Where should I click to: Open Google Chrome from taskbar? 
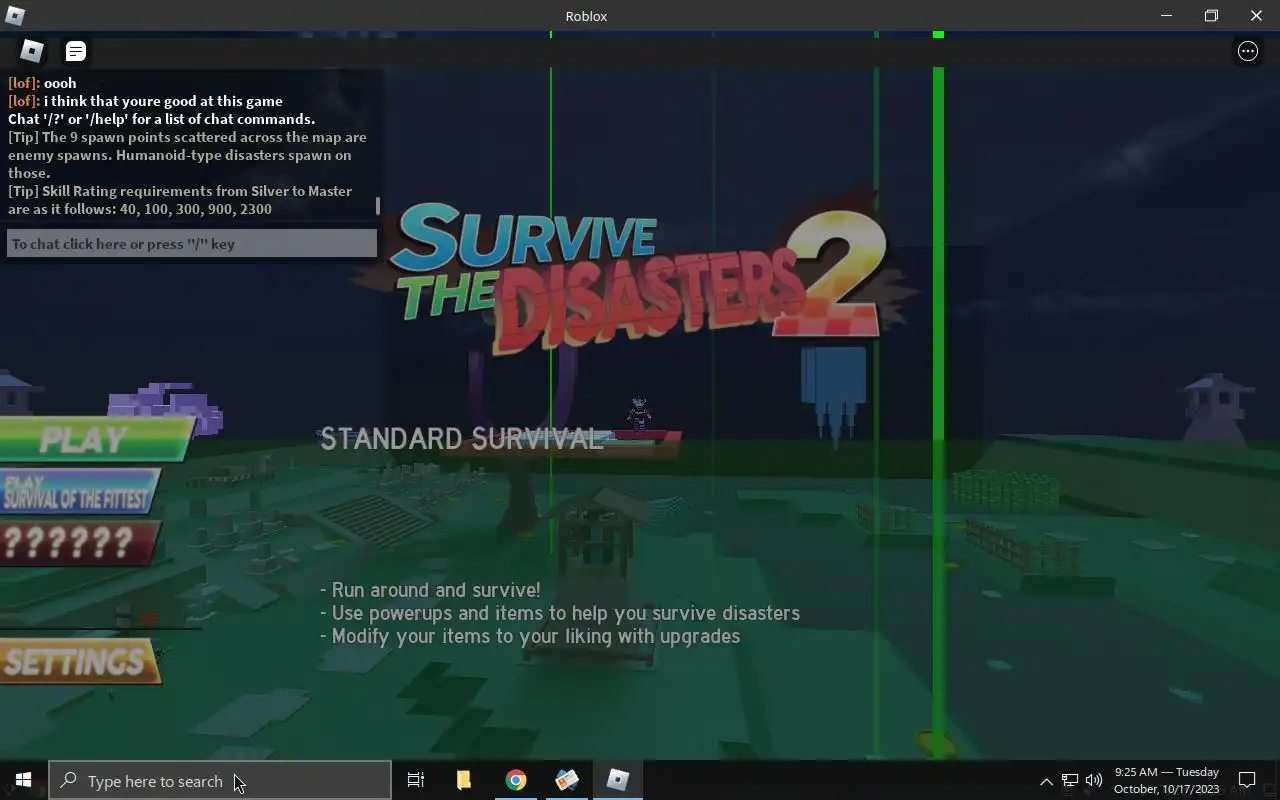516,780
